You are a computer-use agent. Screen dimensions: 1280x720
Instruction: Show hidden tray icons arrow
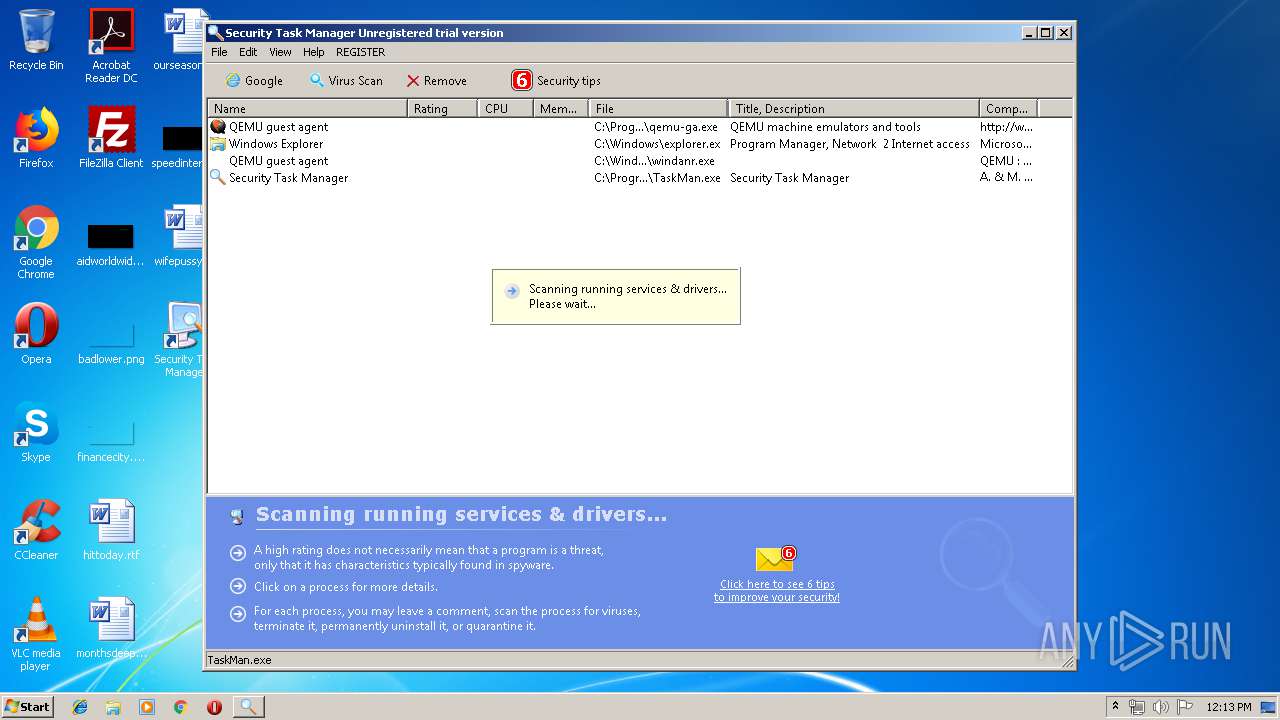pos(1115,707)
